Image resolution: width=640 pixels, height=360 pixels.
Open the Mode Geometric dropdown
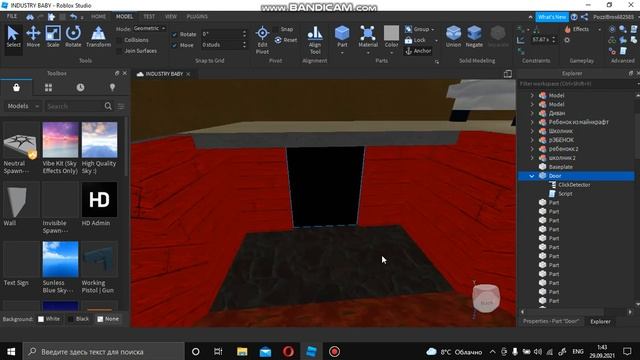click(x=149, y=28)
